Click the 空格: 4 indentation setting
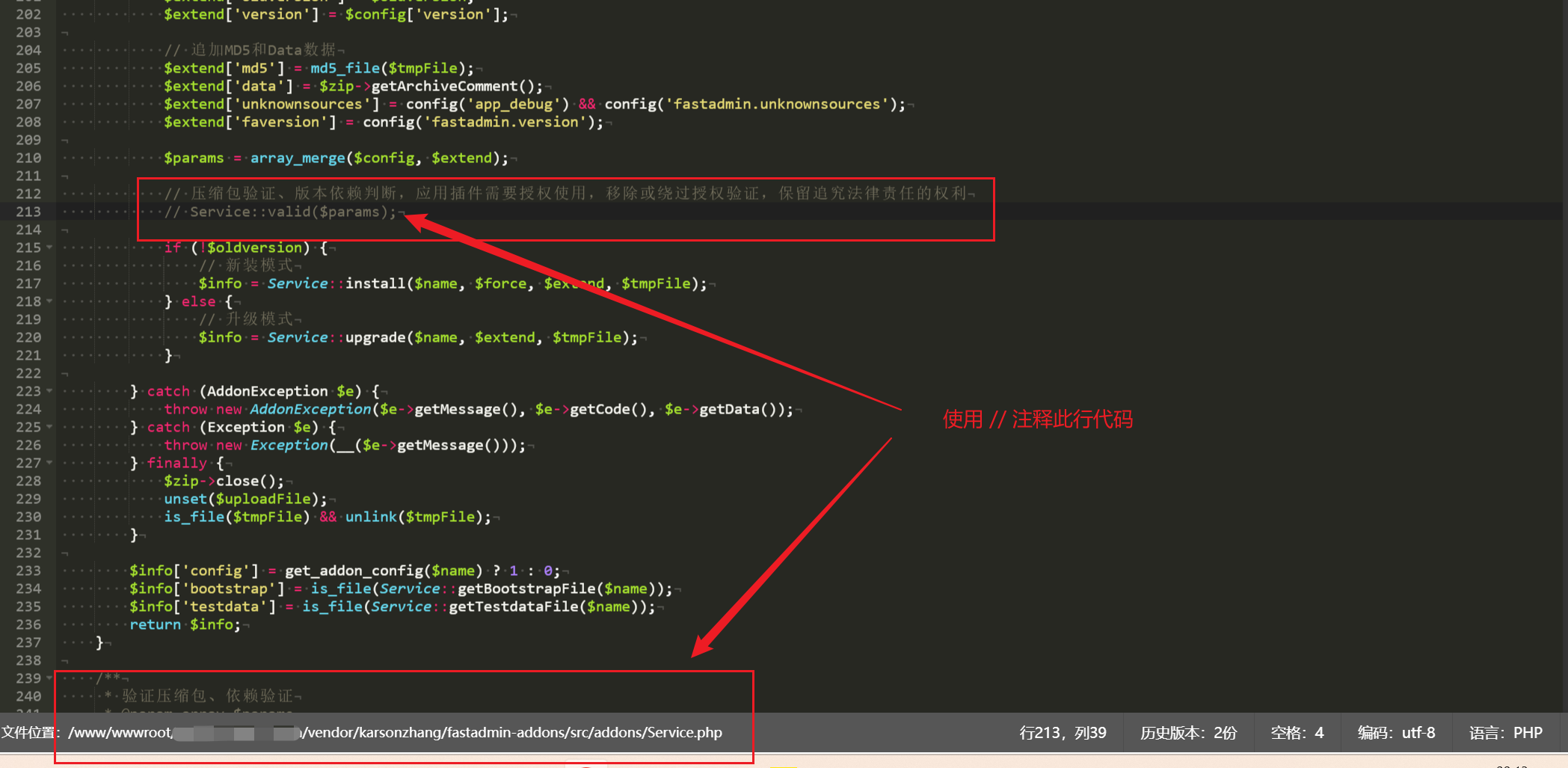1568x768 pixels. pyautogui.click(x=1296, y=733)
